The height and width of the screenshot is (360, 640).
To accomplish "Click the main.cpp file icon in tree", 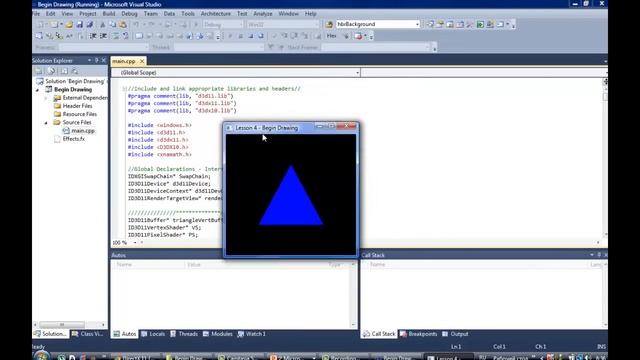I will click(66, 131).
